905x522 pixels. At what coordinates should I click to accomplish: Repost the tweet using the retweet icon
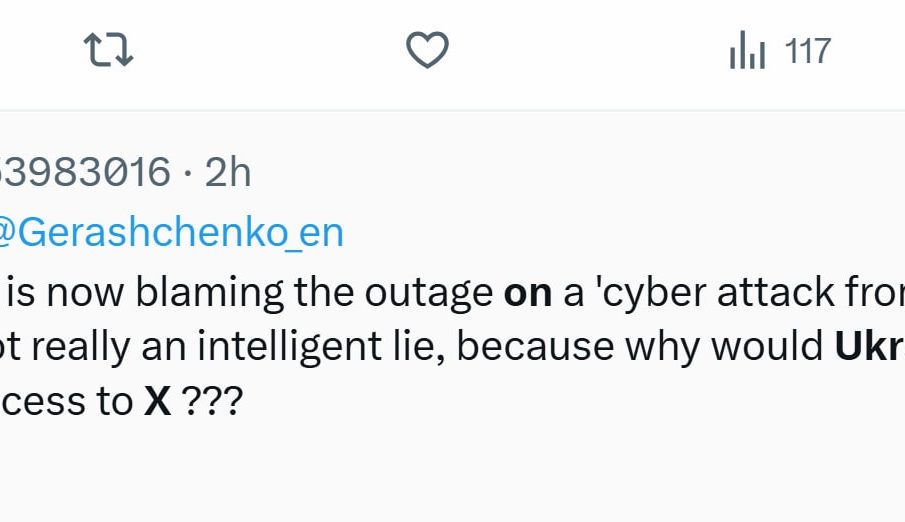(109, 50)
